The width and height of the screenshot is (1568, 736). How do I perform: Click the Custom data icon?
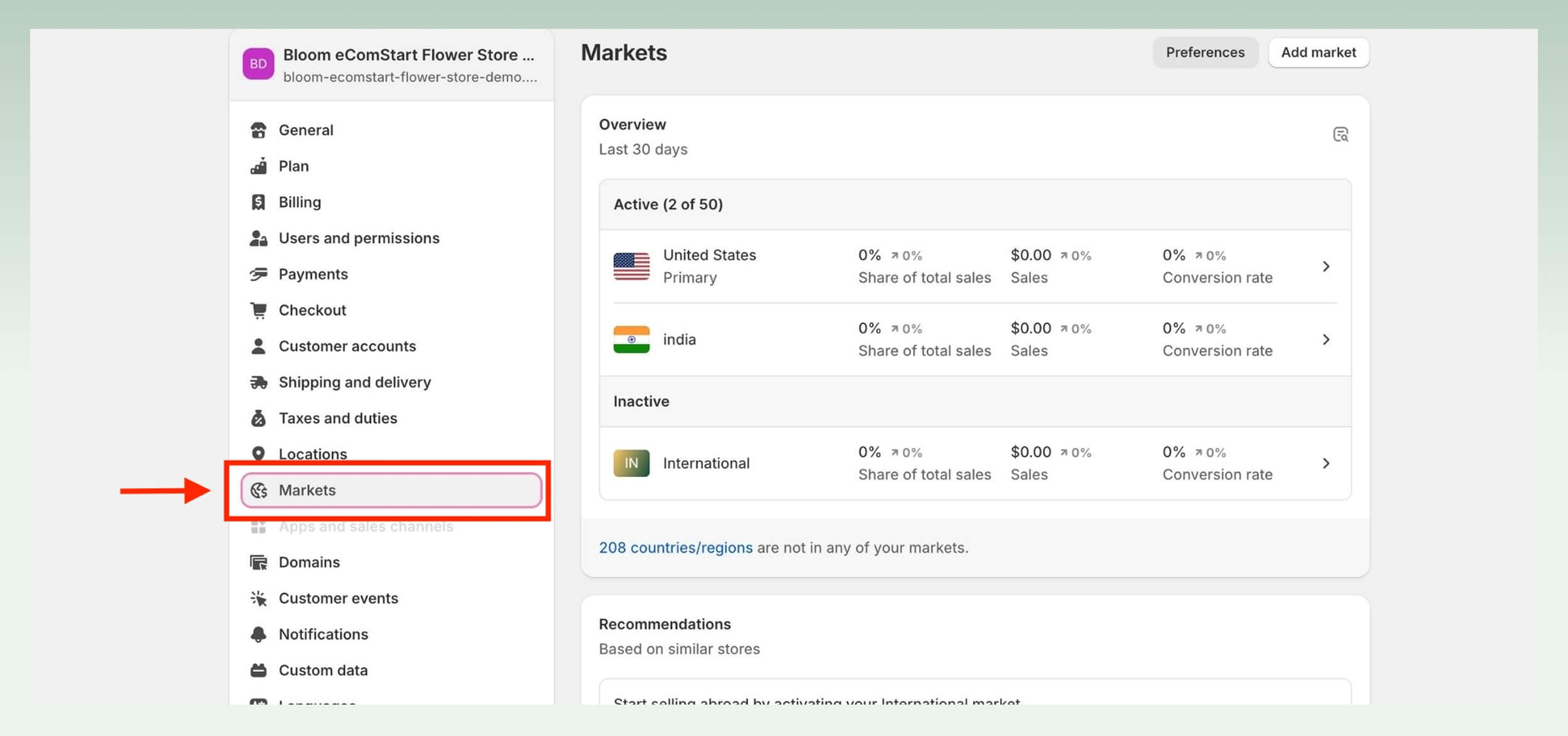(x=258, y=670)
